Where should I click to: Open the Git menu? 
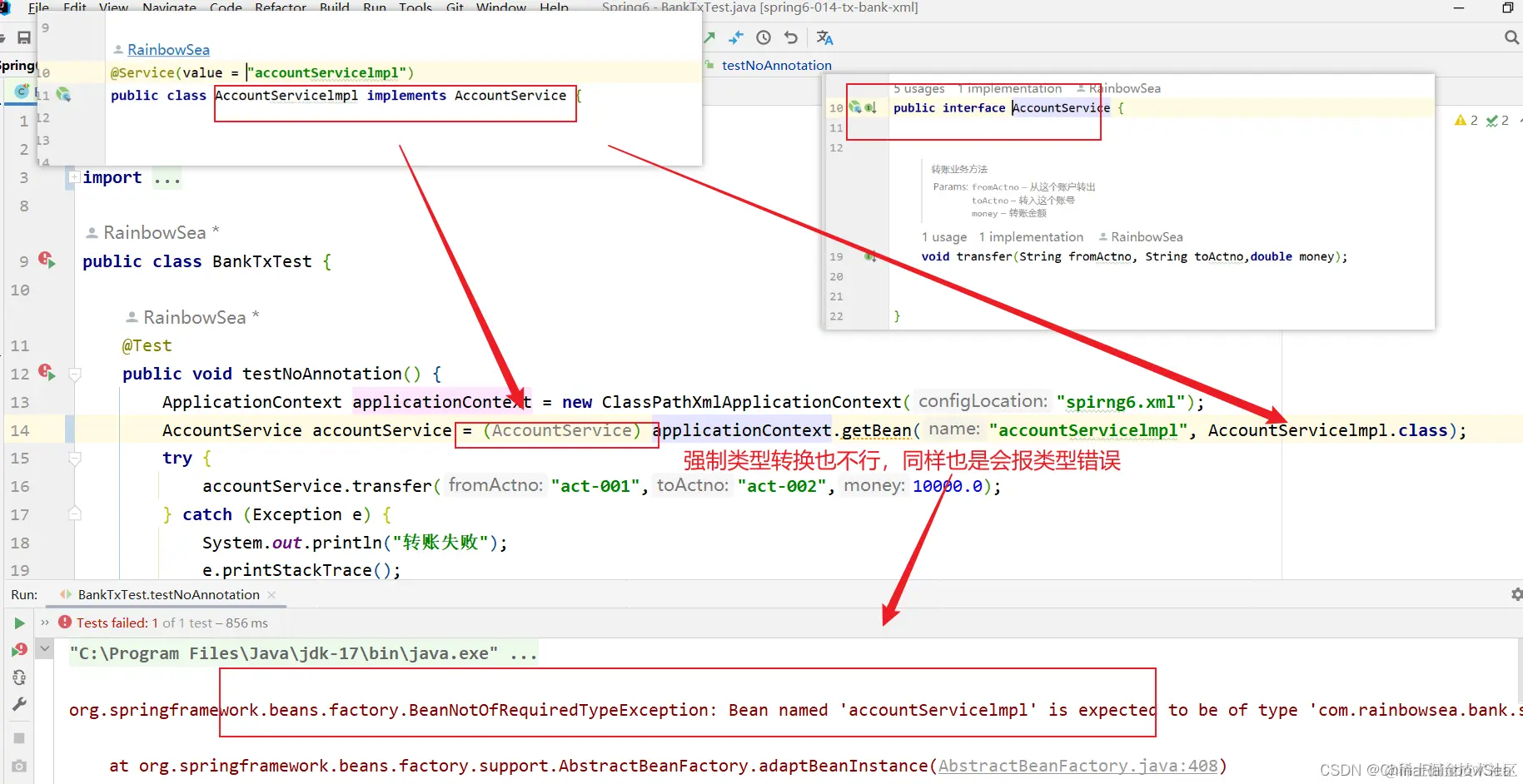[455, 7]
